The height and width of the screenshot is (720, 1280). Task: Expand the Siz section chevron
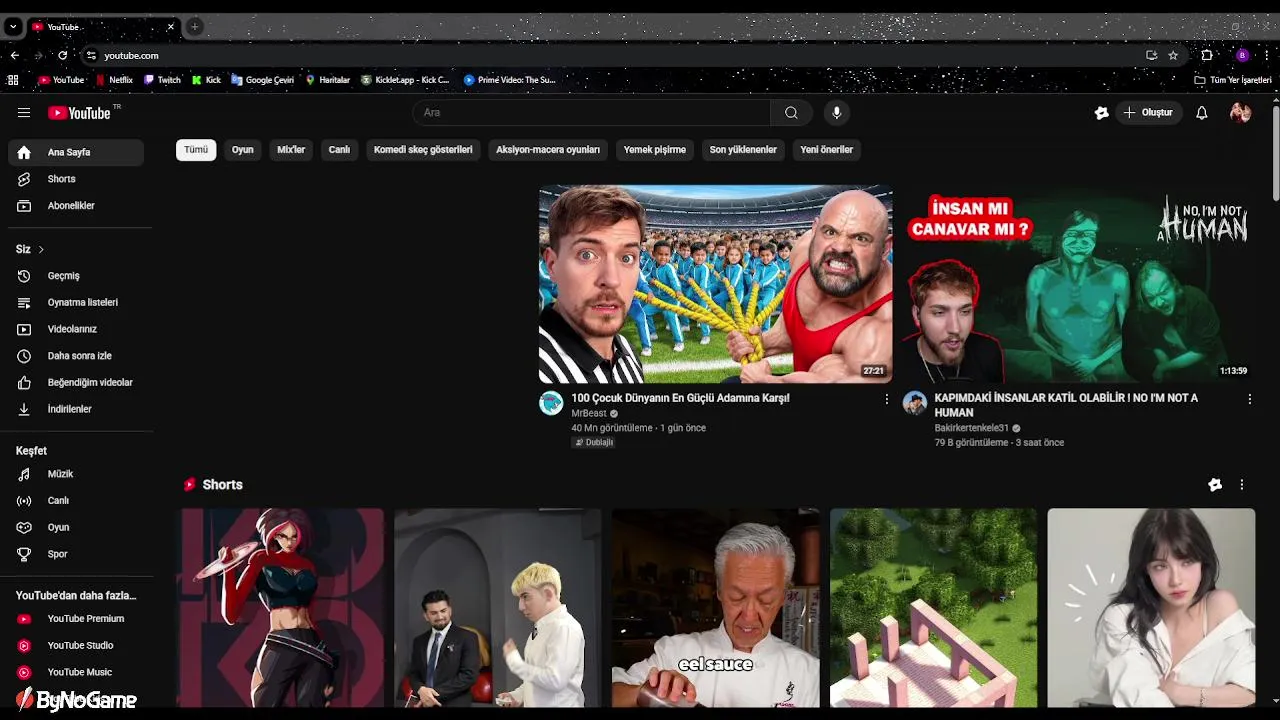tap(41, 249)
